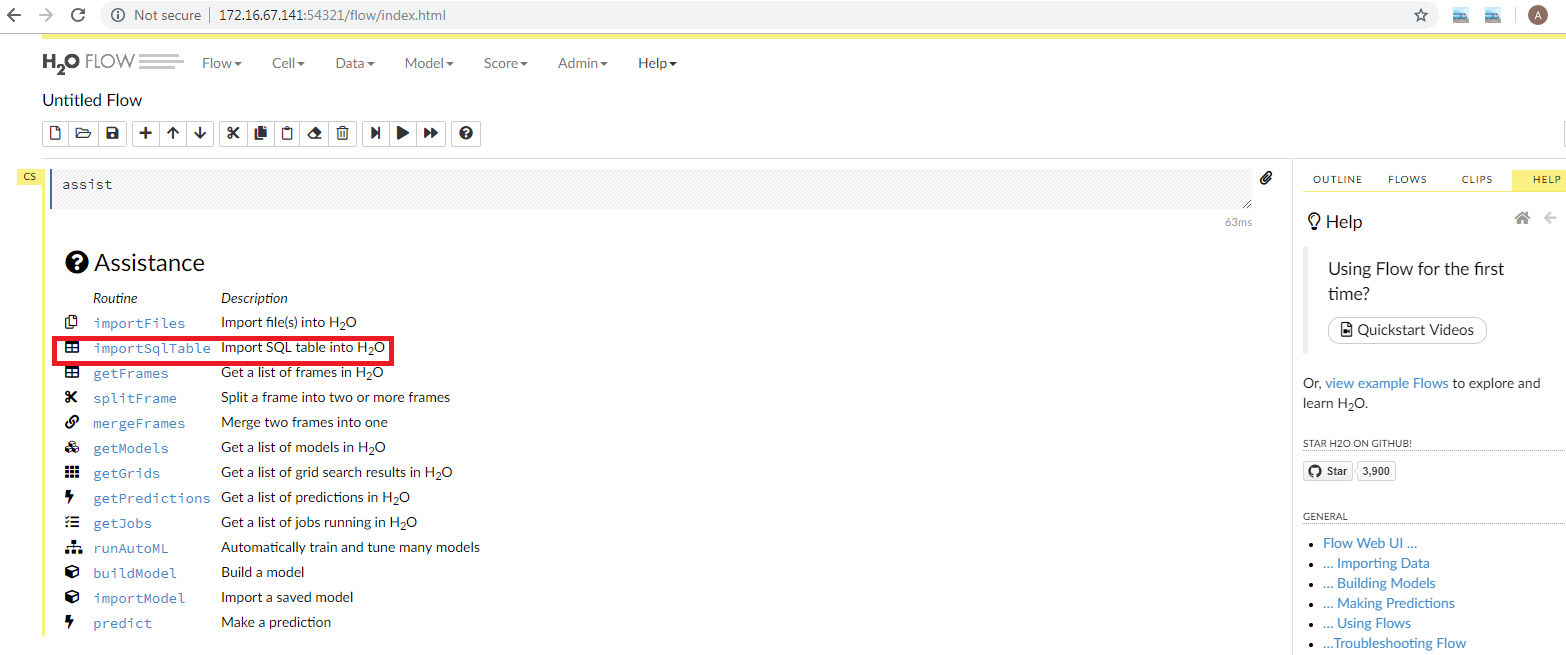The width and height of the screenshot is (1566, 655).
Task: Click the importSqlTable routine link
Action: pos(152,348)
